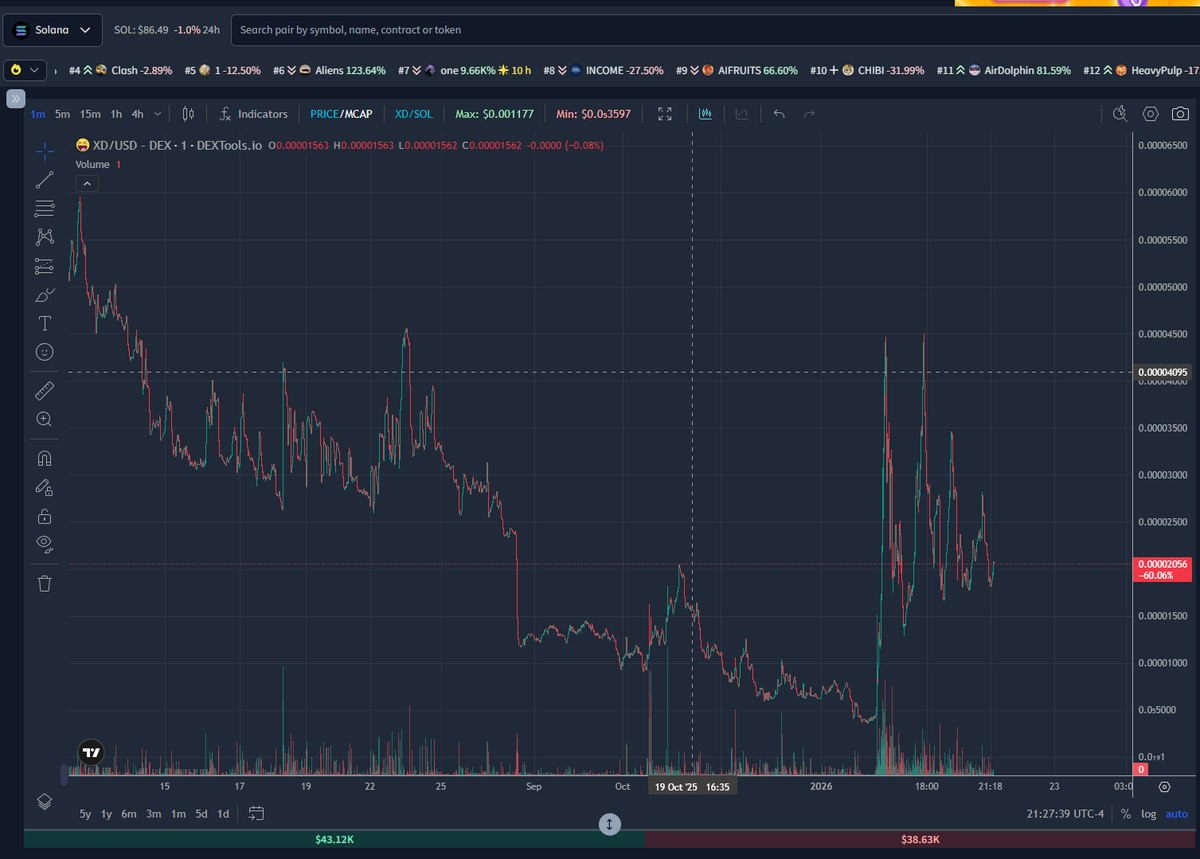Select the trend line drawing tool
Image resolution: width=1200 pixels, height=859 pixels.
[44, 180]
